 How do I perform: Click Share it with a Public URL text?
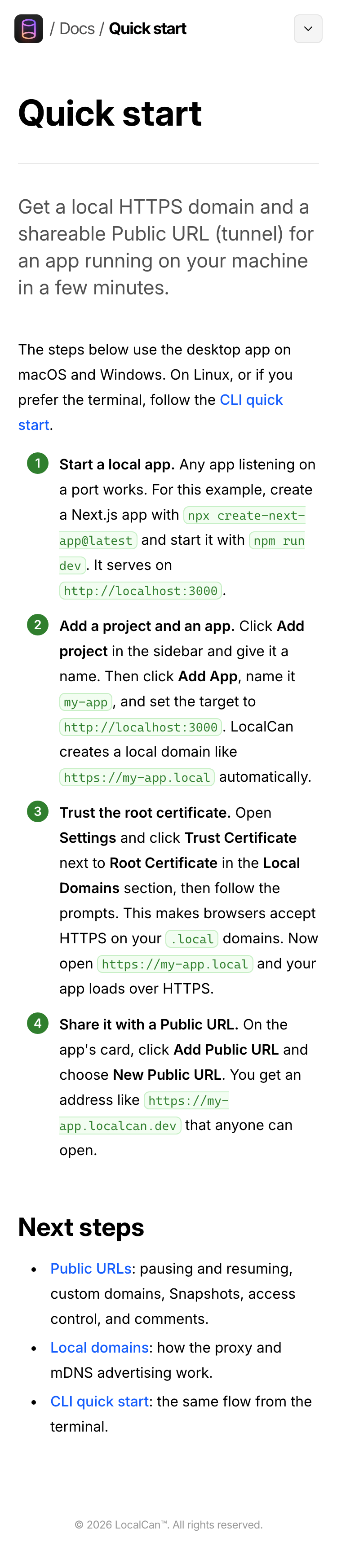click(149, 1025)
